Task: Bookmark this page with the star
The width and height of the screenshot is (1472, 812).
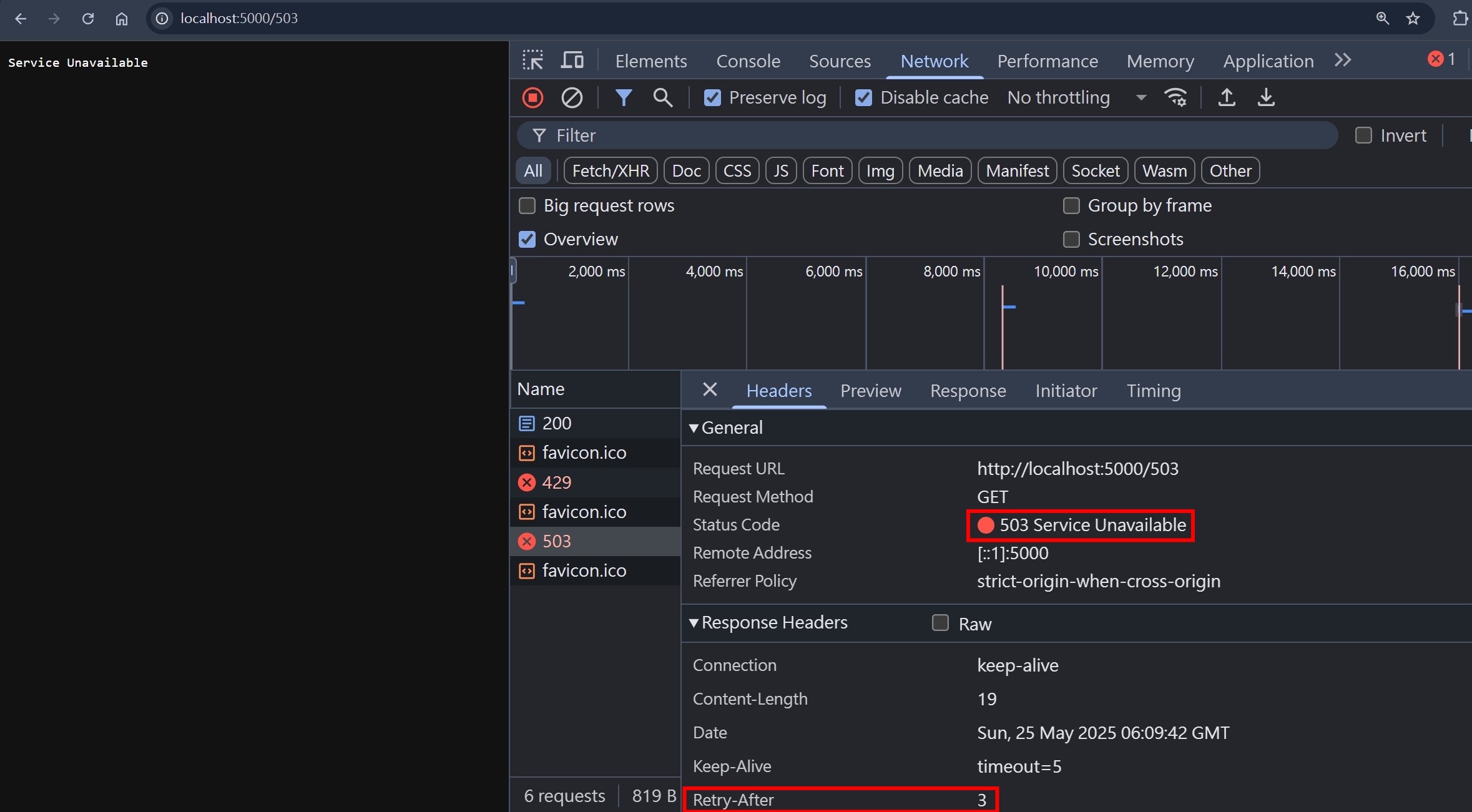Action: 1413,19
